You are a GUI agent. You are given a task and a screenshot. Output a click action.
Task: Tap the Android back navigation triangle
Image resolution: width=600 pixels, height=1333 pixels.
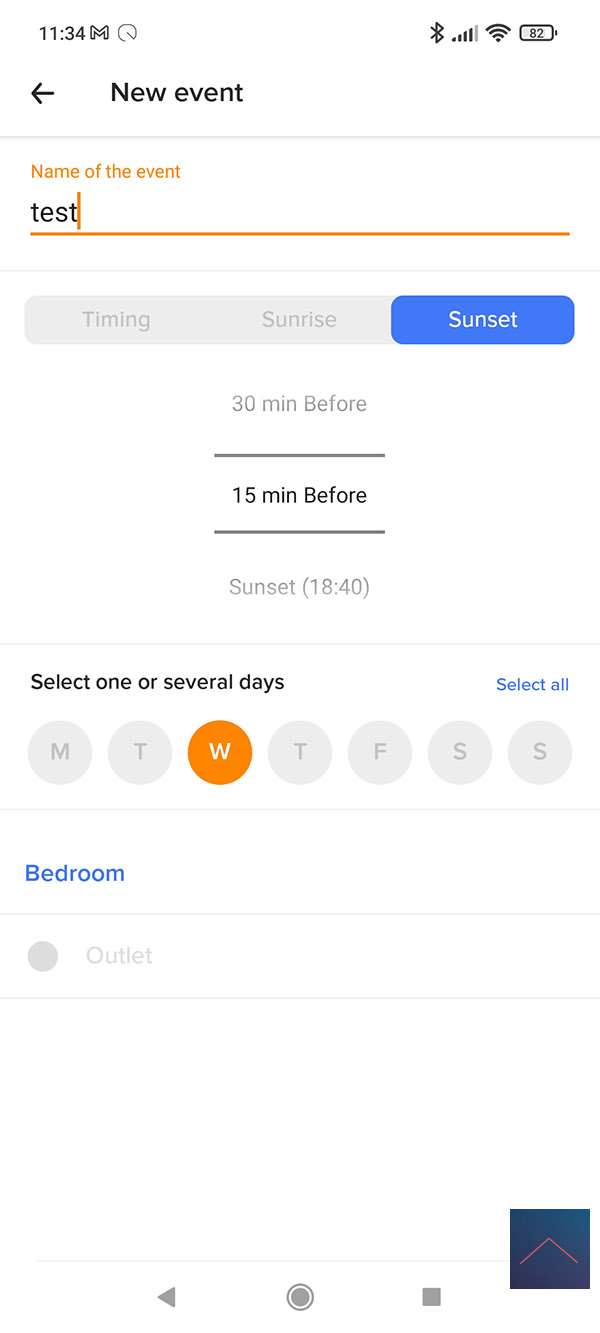(166, 1297)
